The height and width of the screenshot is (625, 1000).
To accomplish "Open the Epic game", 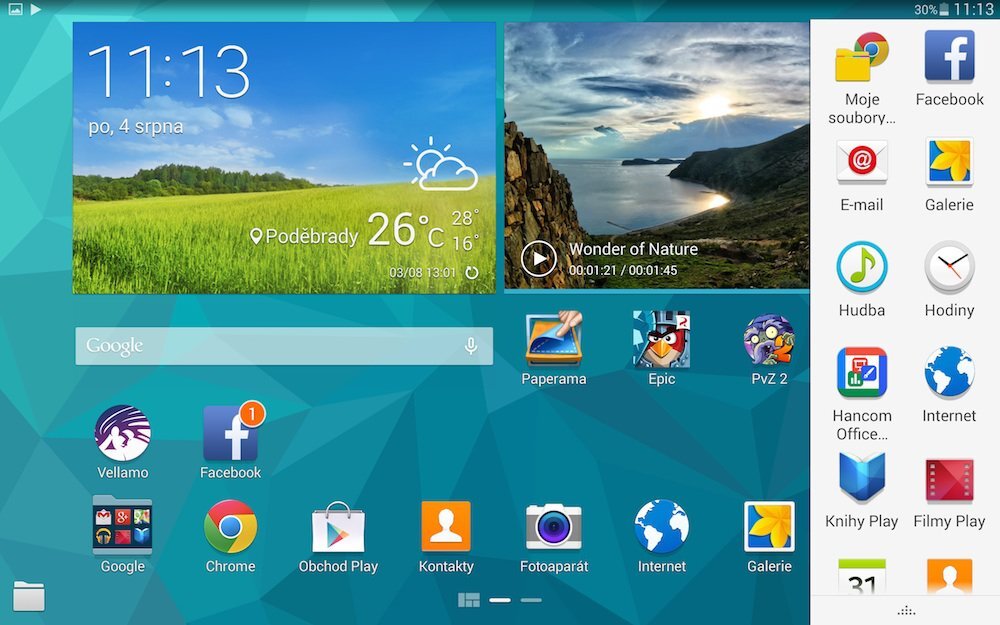I will click(x=660, y=340).
